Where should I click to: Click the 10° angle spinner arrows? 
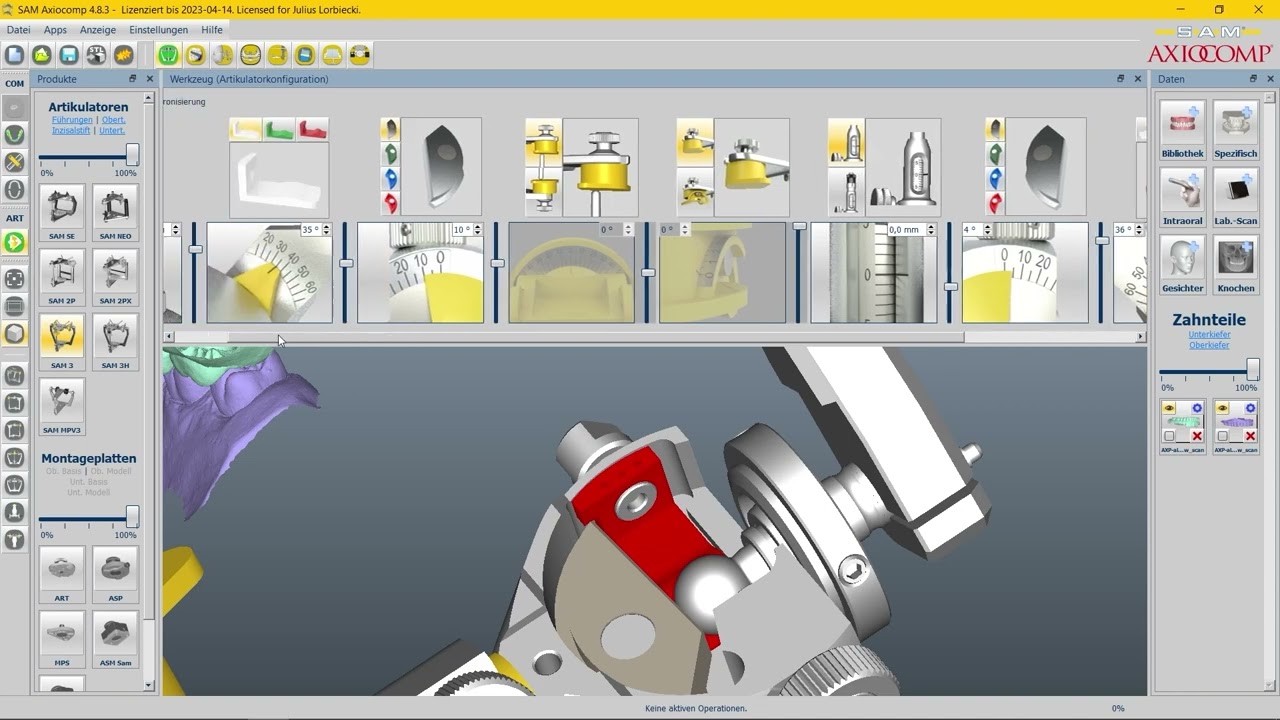[478, 230]
